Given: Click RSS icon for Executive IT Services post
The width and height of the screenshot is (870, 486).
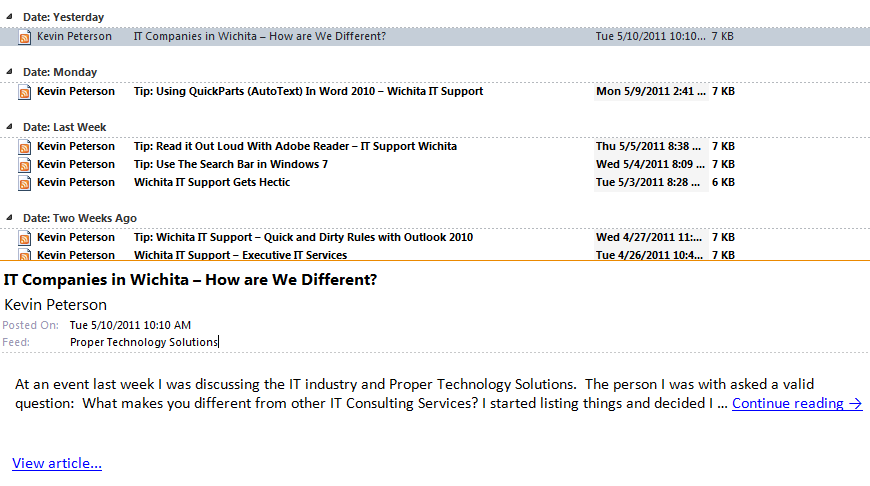Looking at the screenshot, I should (25, 255).
